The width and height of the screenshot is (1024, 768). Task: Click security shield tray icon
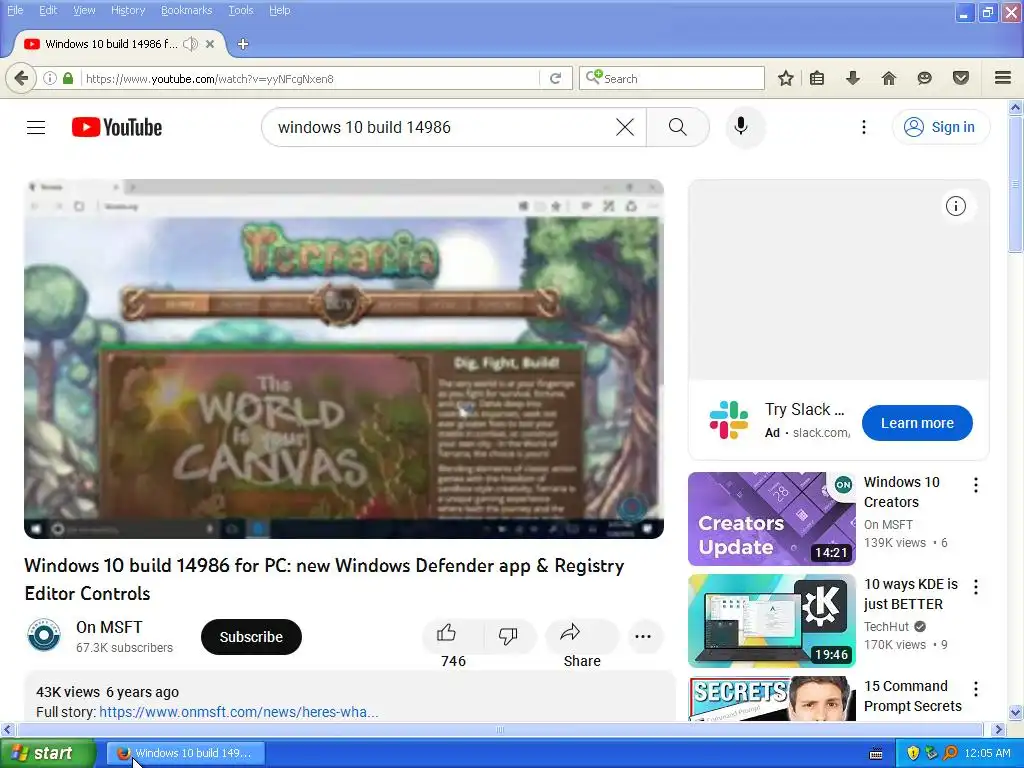(913, 753)
